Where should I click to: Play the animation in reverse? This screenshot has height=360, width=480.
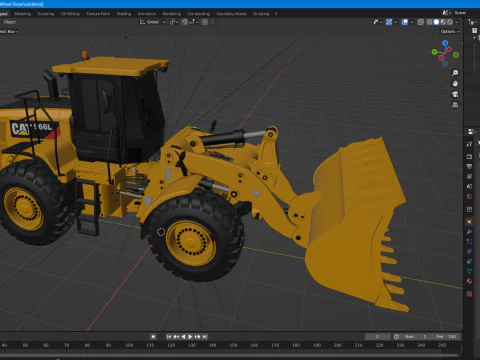click(x=183, y=337)
